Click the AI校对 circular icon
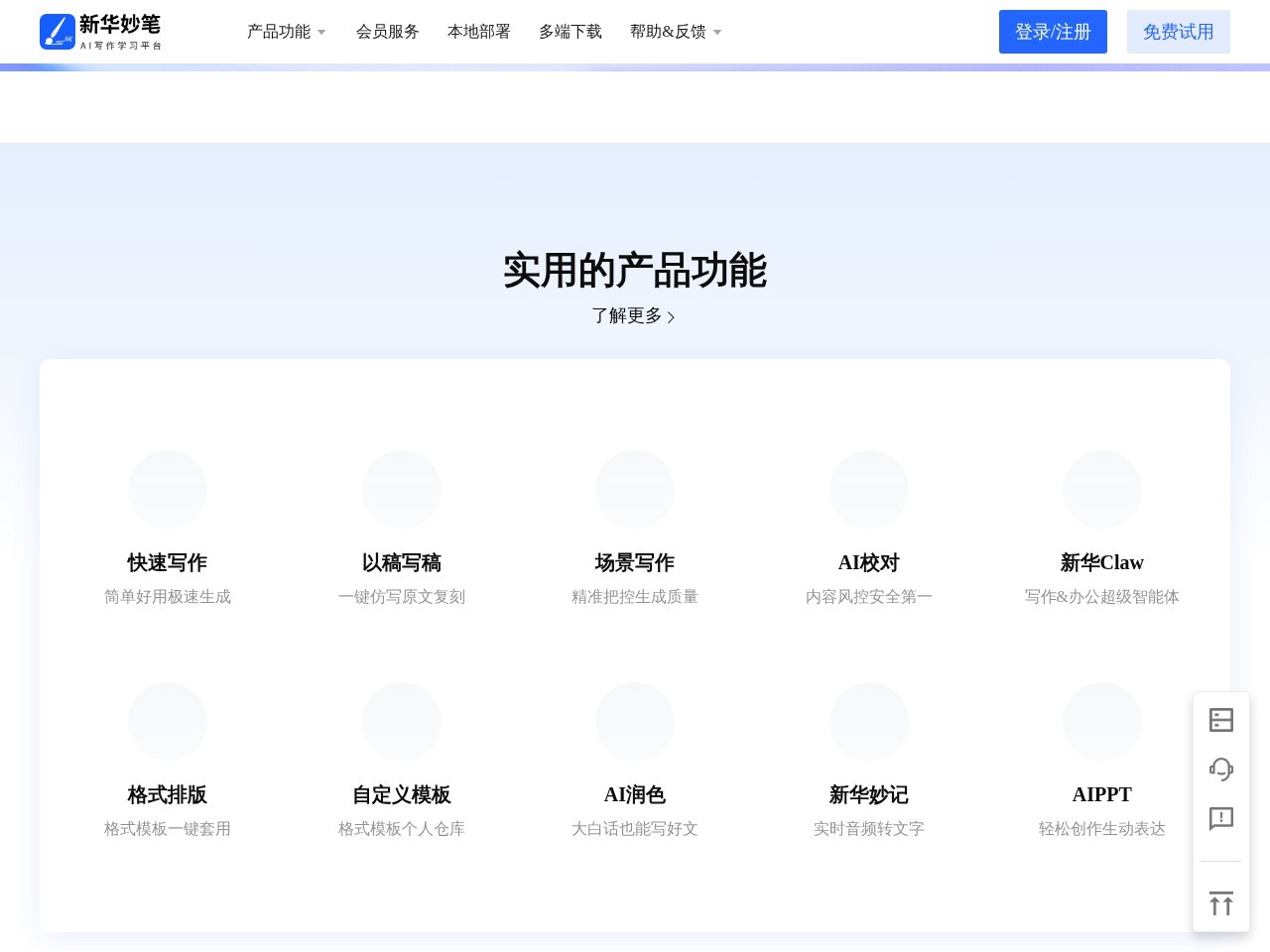Image resolution: width=1270 pixels, height=952 pixels. click(x=869, y=490)
